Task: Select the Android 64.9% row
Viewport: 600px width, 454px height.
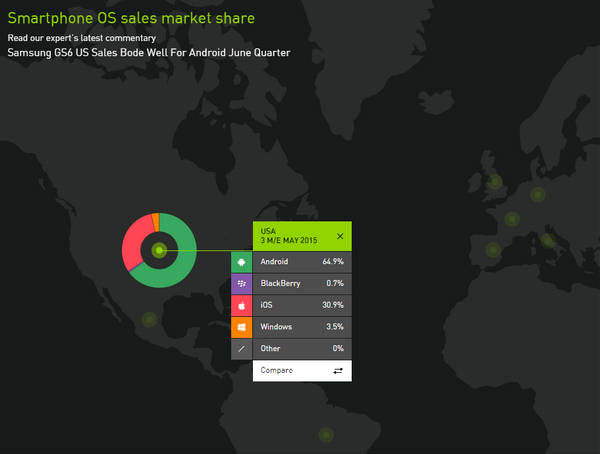Action: [x=302, y=262]
